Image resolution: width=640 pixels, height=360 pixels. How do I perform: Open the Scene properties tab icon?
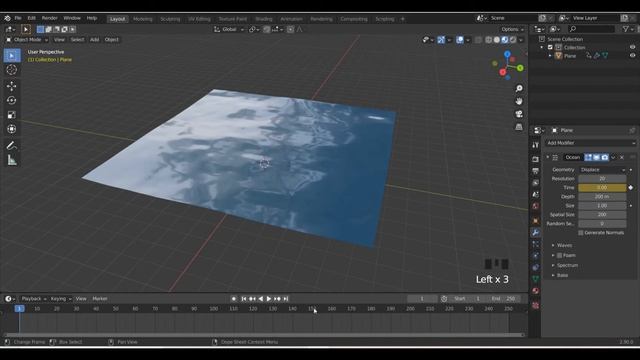click(536, 195)
